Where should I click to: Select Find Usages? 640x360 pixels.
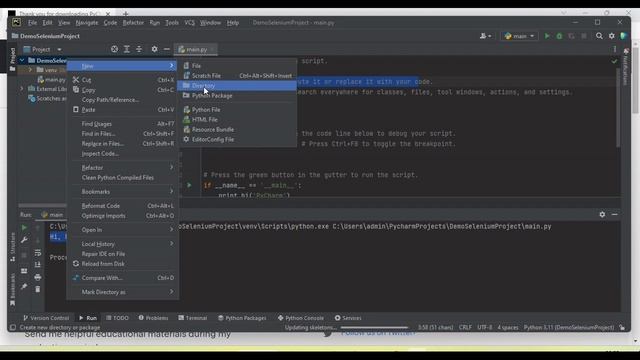pos(123,124)
